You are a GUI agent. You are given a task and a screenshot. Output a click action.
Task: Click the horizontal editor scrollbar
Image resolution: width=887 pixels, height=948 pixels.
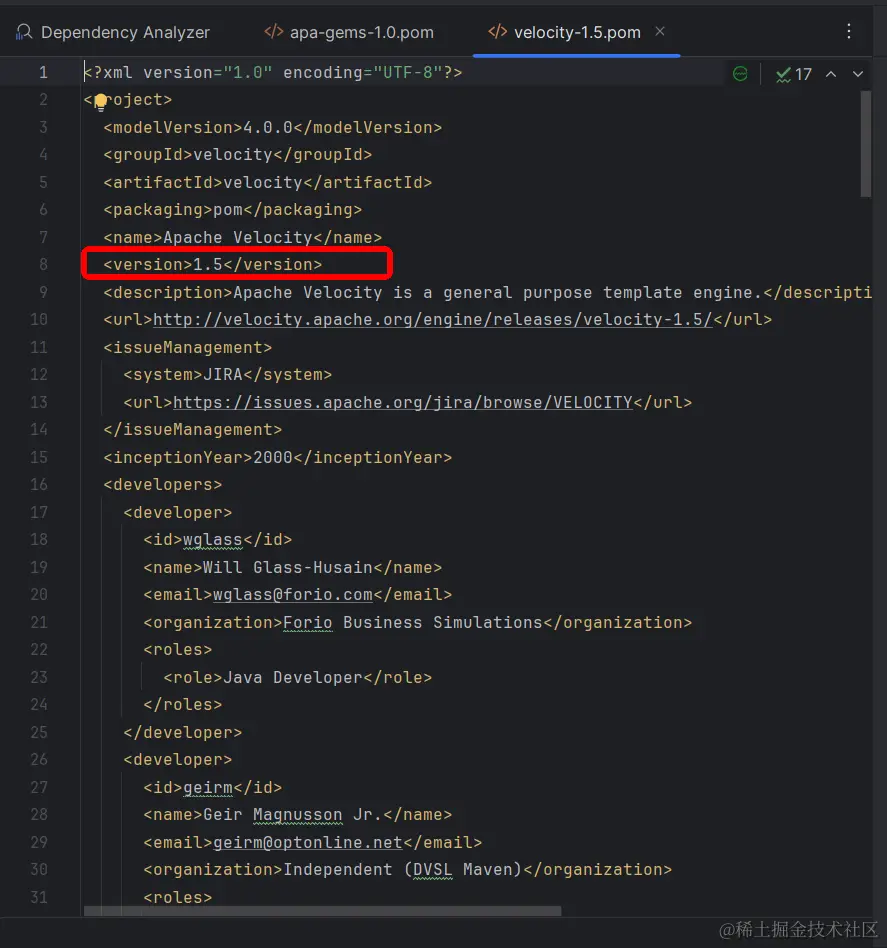point(322,911)
